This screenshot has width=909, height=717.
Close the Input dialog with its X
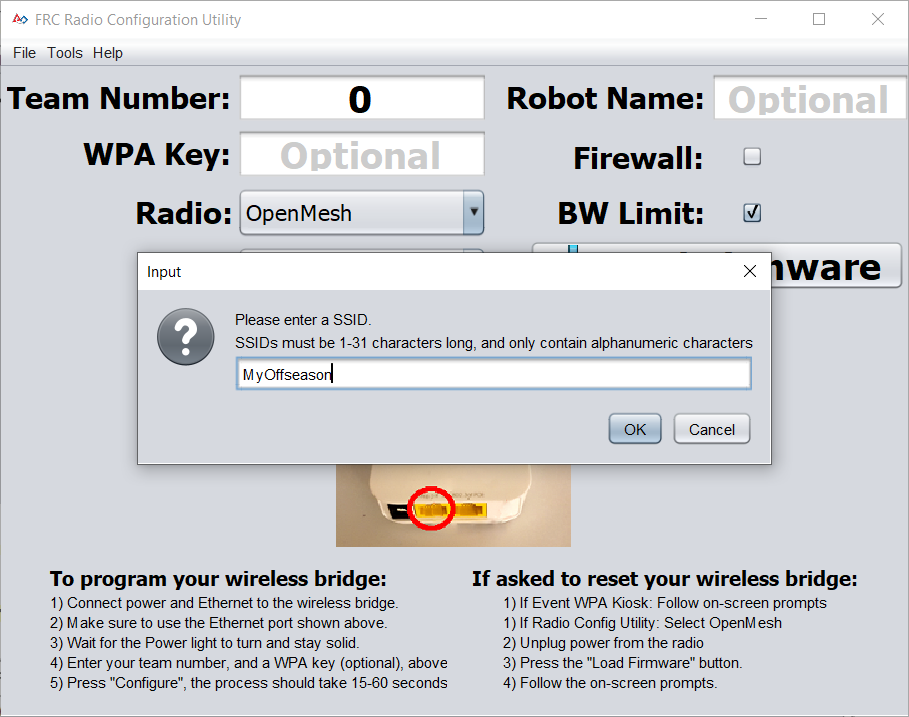tap(750, 271)
